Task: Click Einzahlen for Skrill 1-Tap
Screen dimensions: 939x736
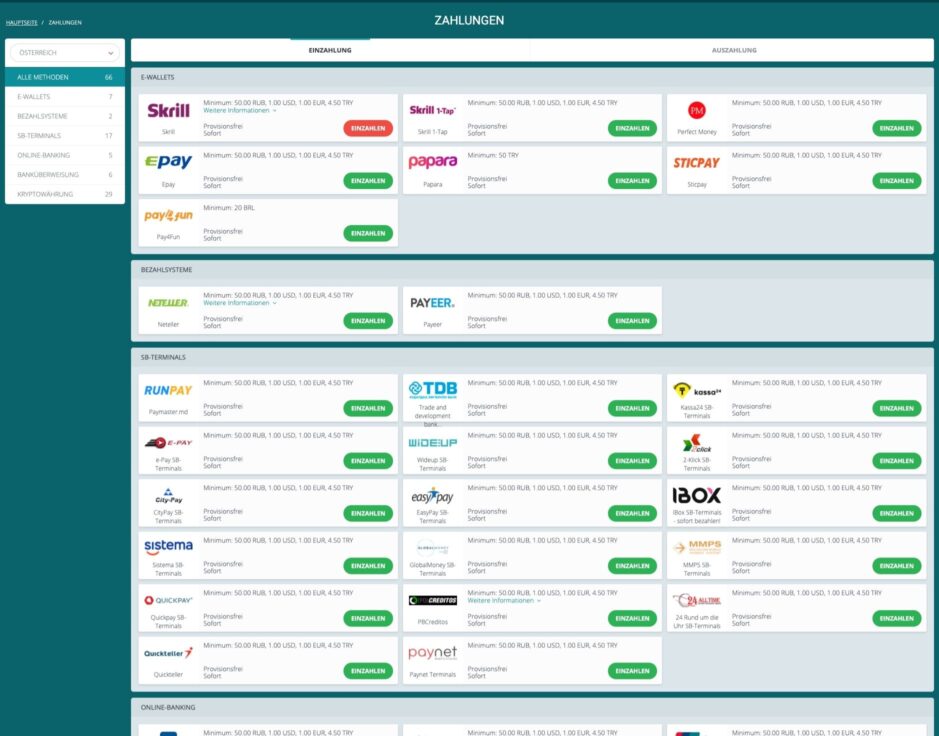Action: pyautogui.click(x=632, y=128)
